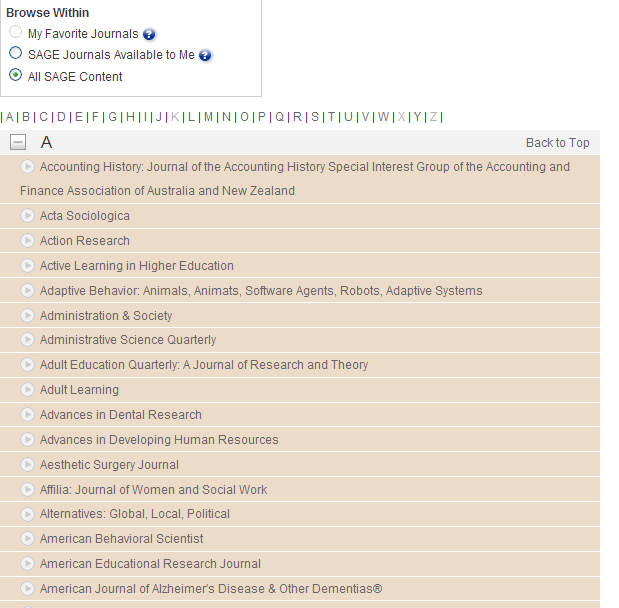Jump to letter E in alphabet index
Viewport: 619px width, 608px height.
(79, 117)
